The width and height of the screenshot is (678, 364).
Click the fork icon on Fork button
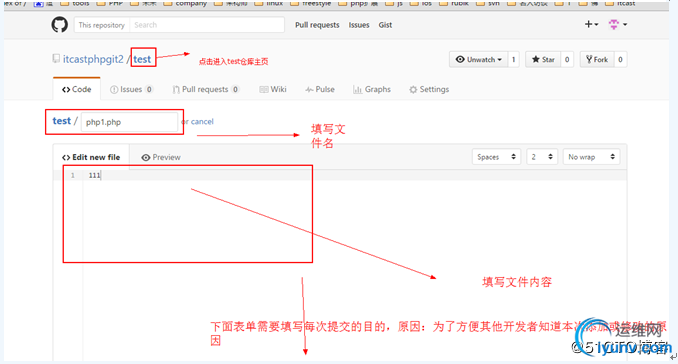pos(589,59)
